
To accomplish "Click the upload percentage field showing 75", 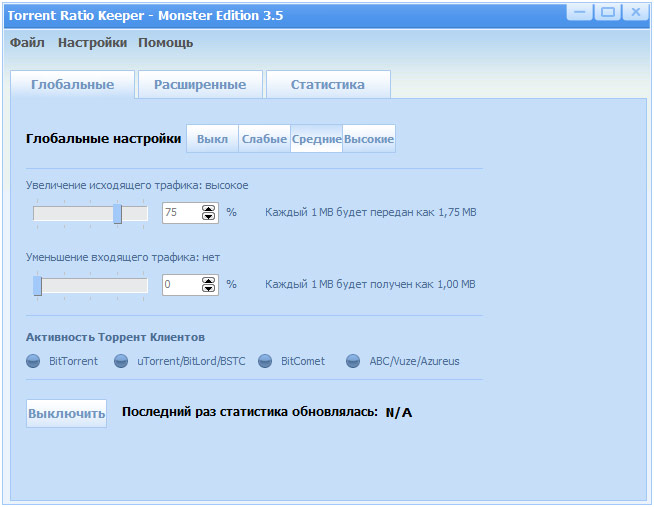I will pyautogui.click(x=180, y=213).
